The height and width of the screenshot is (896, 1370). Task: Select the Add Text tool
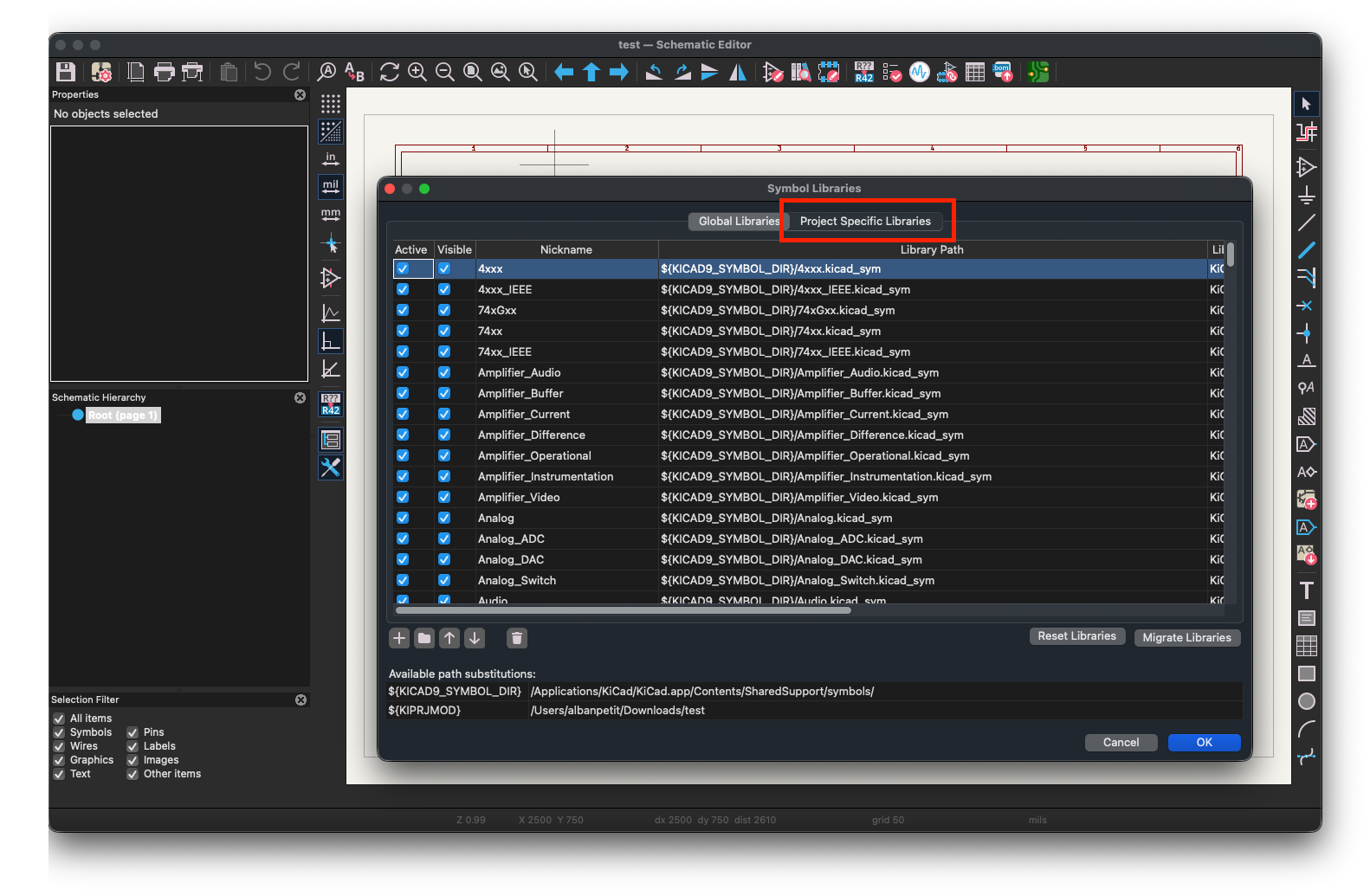[x=1306, y=590]
